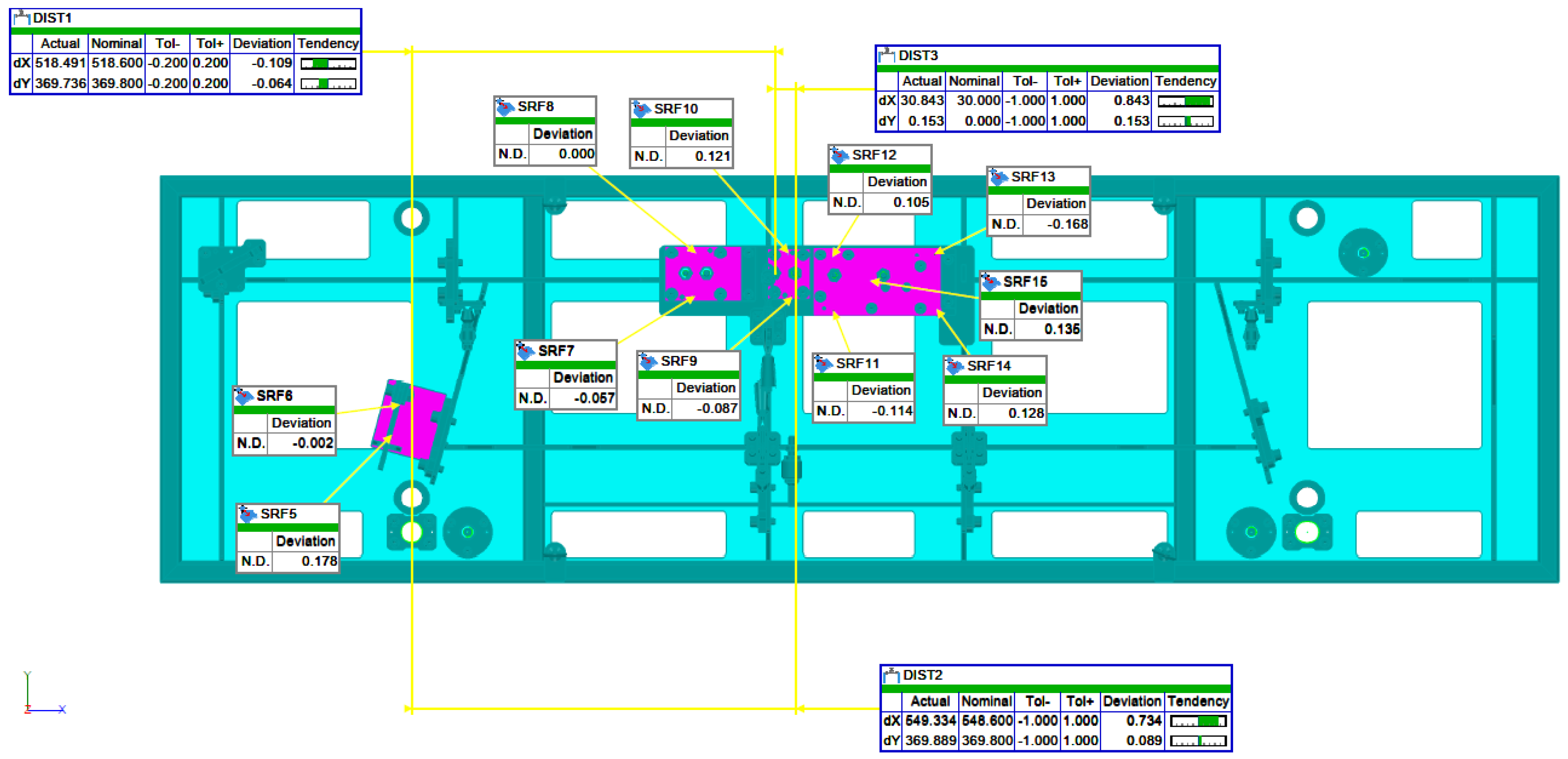The height and width of the screenshot is (759, 1568).
Task: Click the SRF5 surface point icon
Action: (x=247, y=514)
